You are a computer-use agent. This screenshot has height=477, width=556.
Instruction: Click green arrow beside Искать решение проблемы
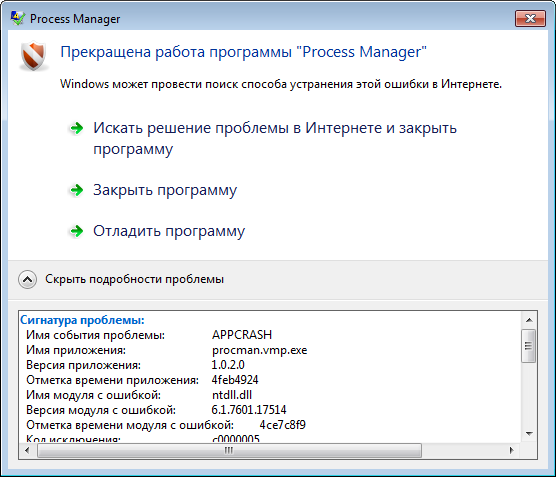pos(76,128)
